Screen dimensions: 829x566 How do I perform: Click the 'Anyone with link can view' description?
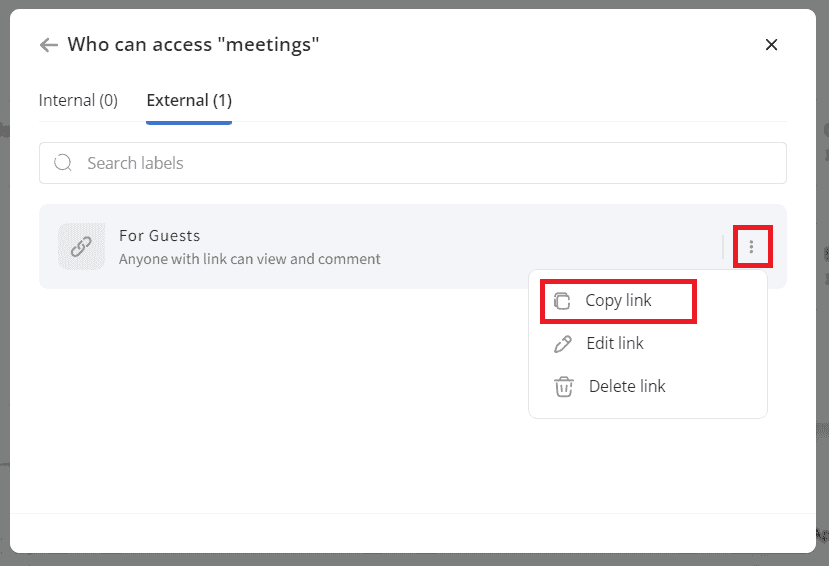coord(250,259)
